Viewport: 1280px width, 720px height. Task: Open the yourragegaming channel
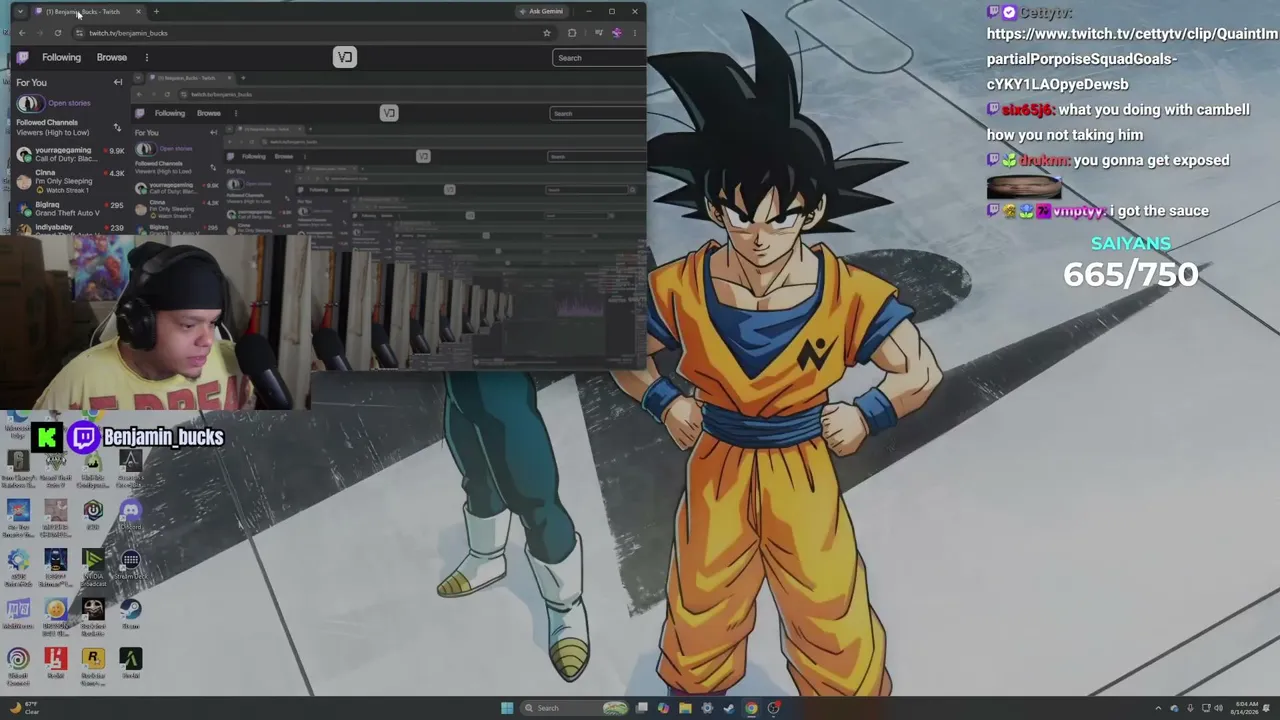(69, 154)
